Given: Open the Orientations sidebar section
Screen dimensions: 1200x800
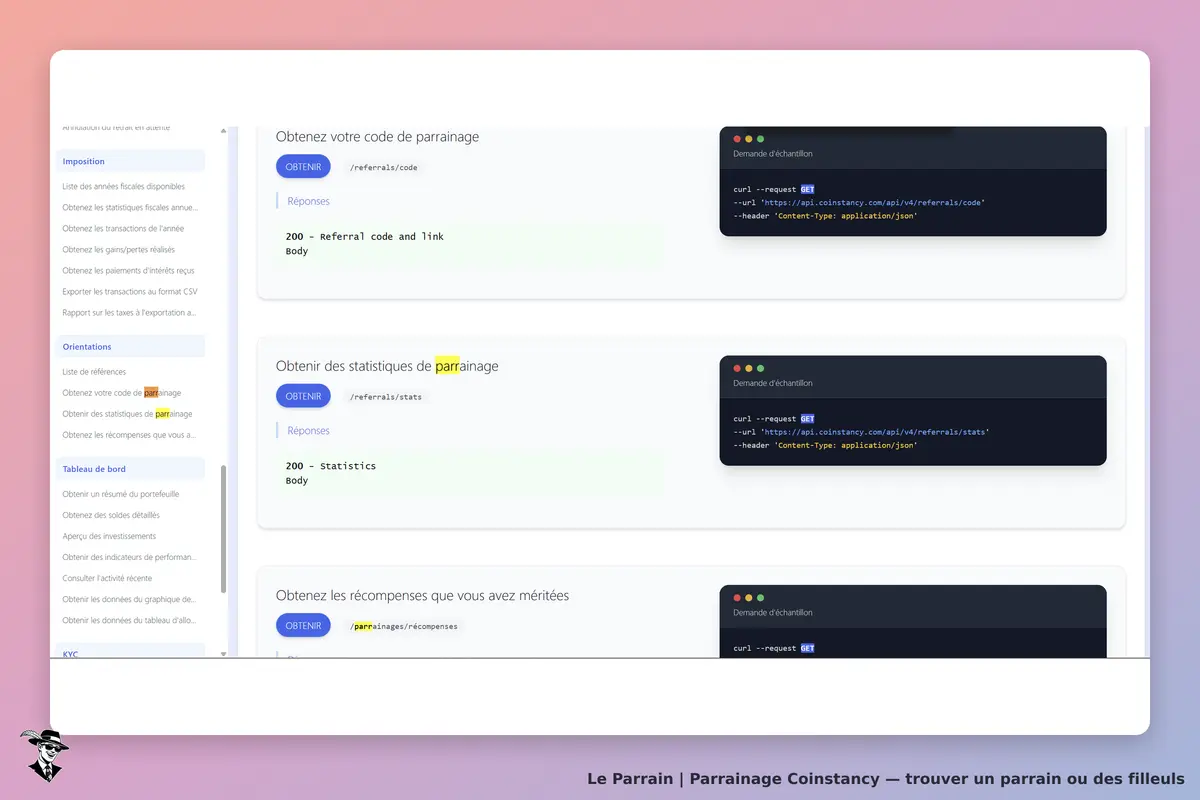Looking at the screenshot, I should tap(130, 347).
